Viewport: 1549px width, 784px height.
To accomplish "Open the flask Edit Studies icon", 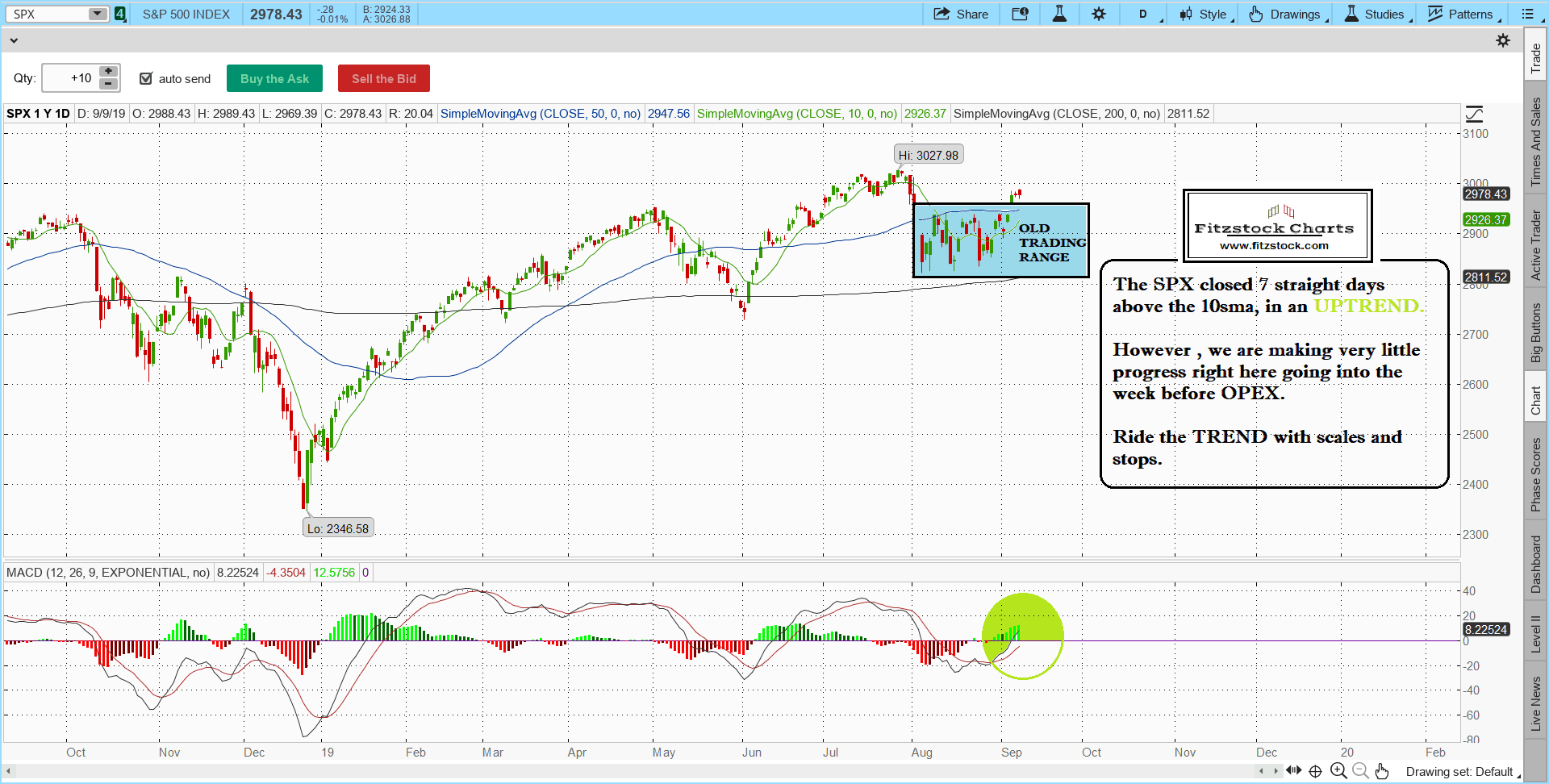I will (x=1059, y=14).
